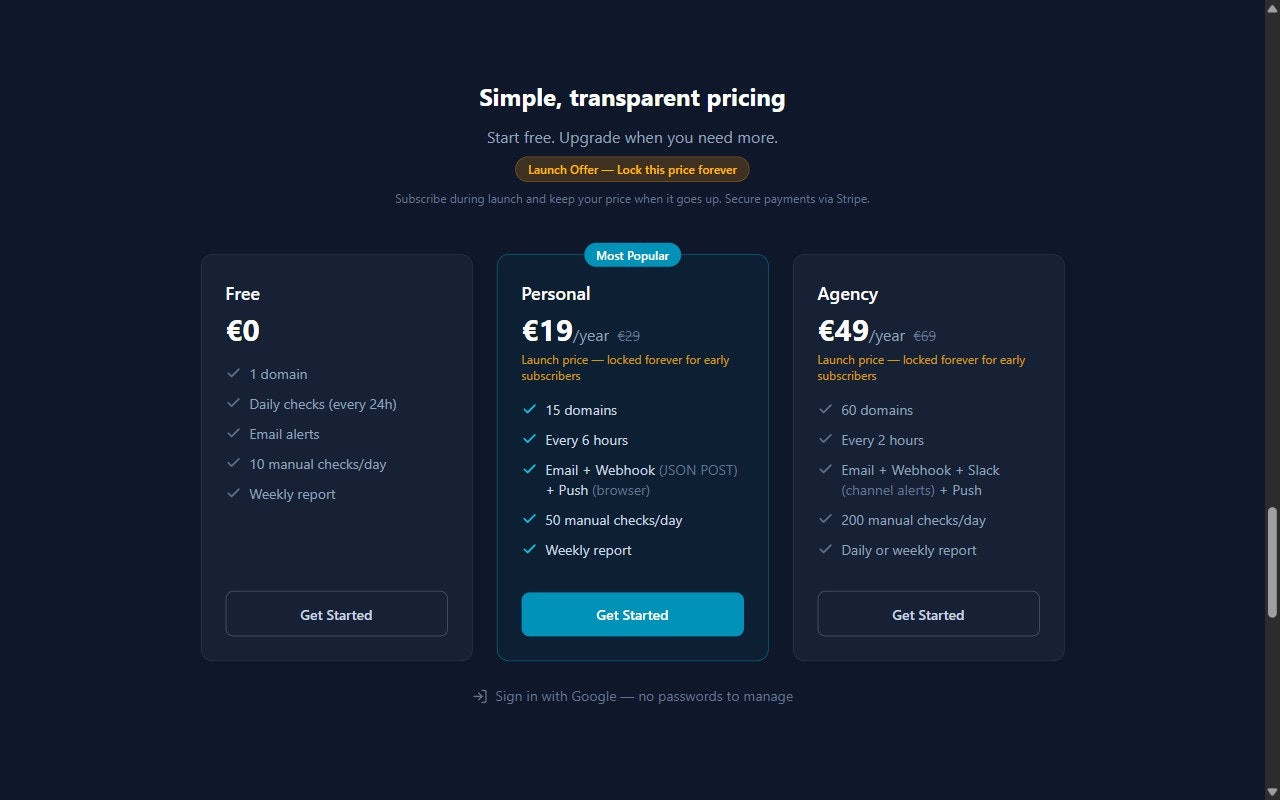Viewport: 1280px width, 800px height.
Task: Click the checkmark beside "Daily or weekly report"
Action: click(825, 550)
